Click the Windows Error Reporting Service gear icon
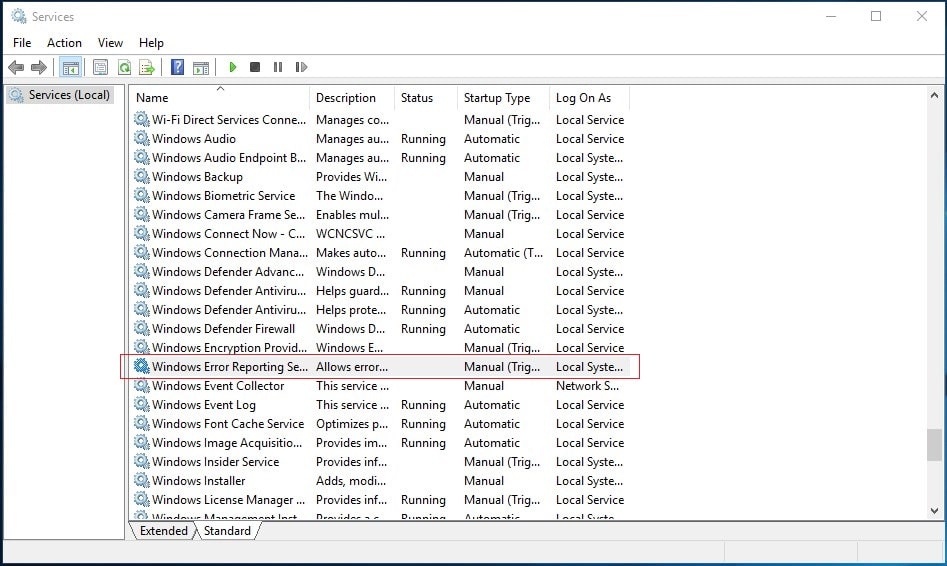The width and height of the screenshot is (947, 566). 141,366
